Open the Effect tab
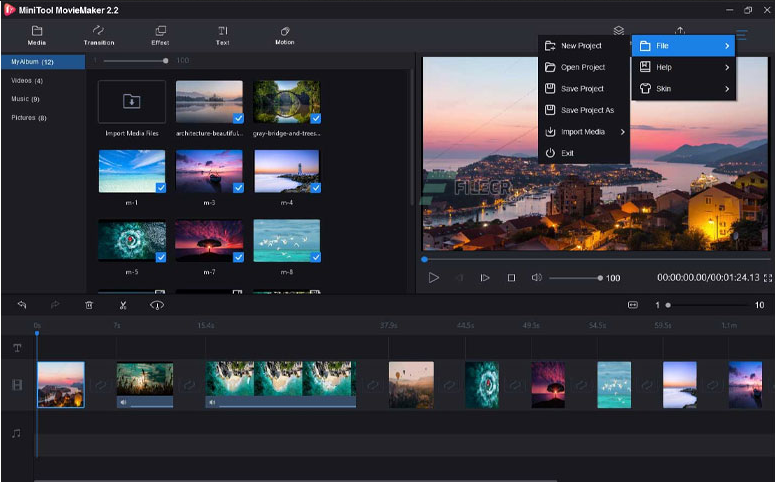This screenshot has width=775, height=482. tap(160, 36)
